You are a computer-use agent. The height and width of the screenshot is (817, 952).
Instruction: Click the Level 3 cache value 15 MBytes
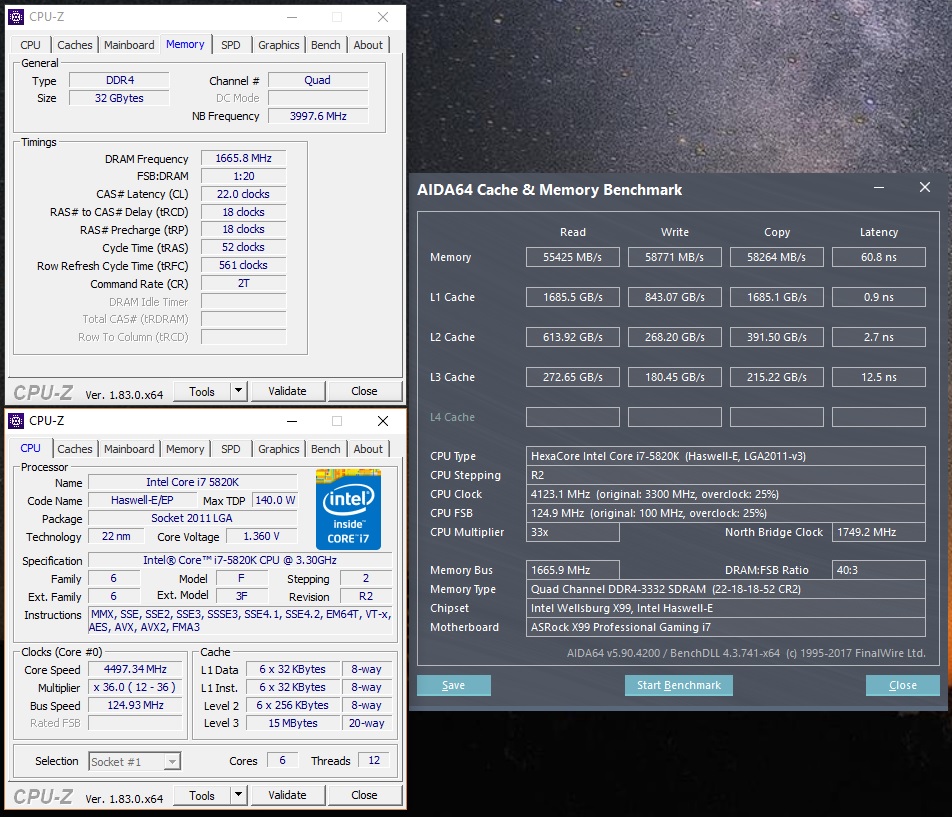293,723
